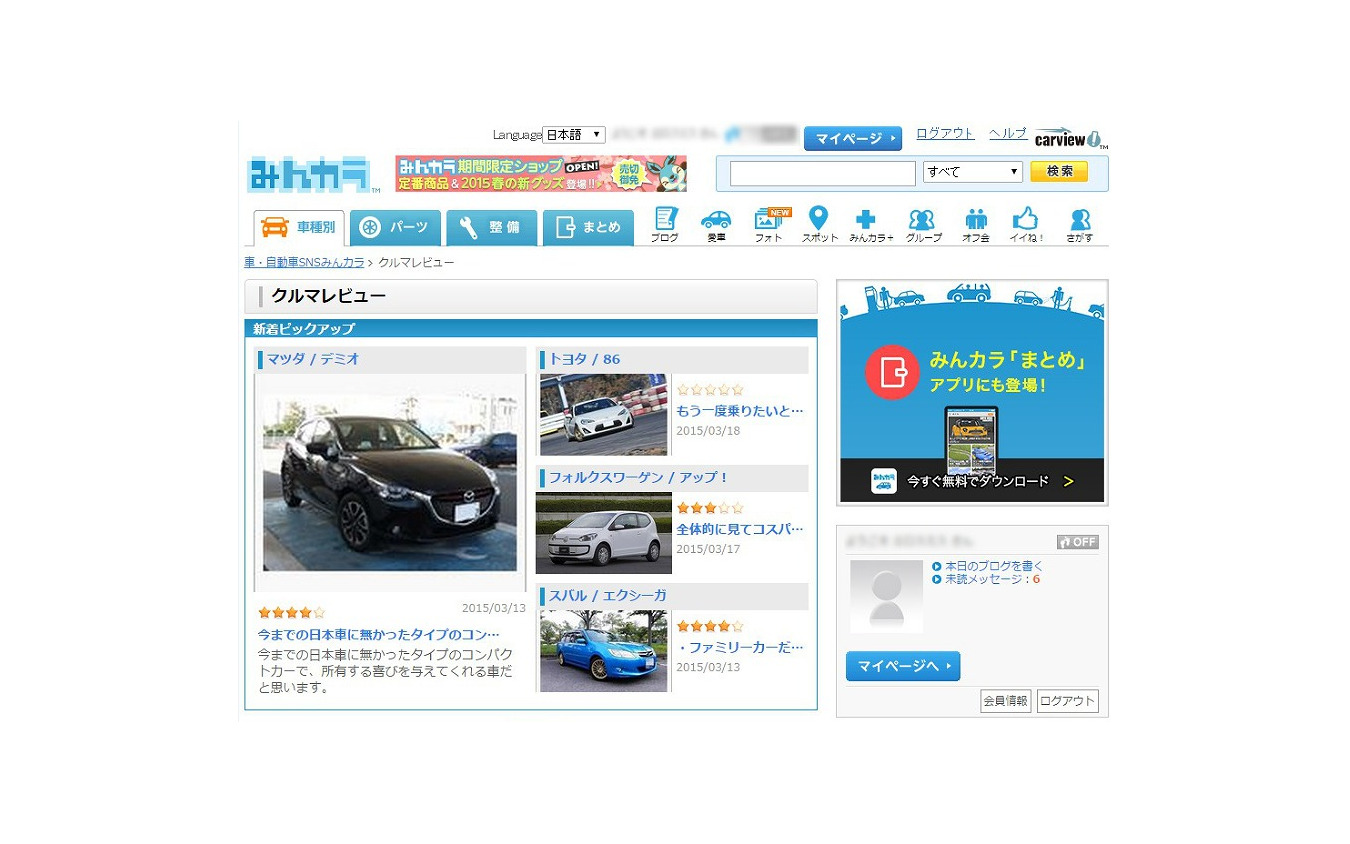Click the ヘルプ link

point(1008,133)
